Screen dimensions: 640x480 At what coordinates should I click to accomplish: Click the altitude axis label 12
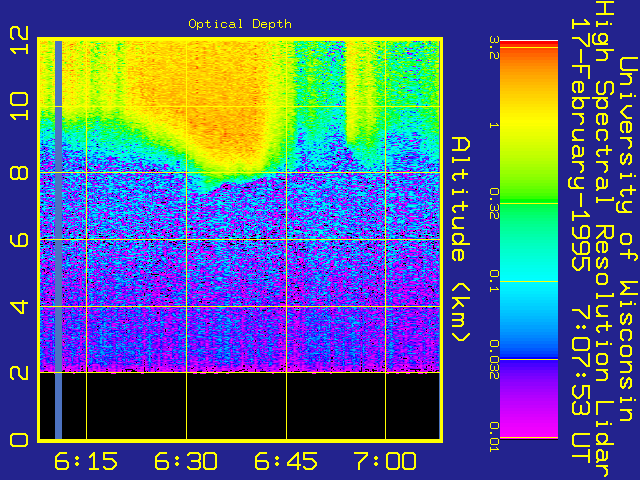click(x=19, y=40)
